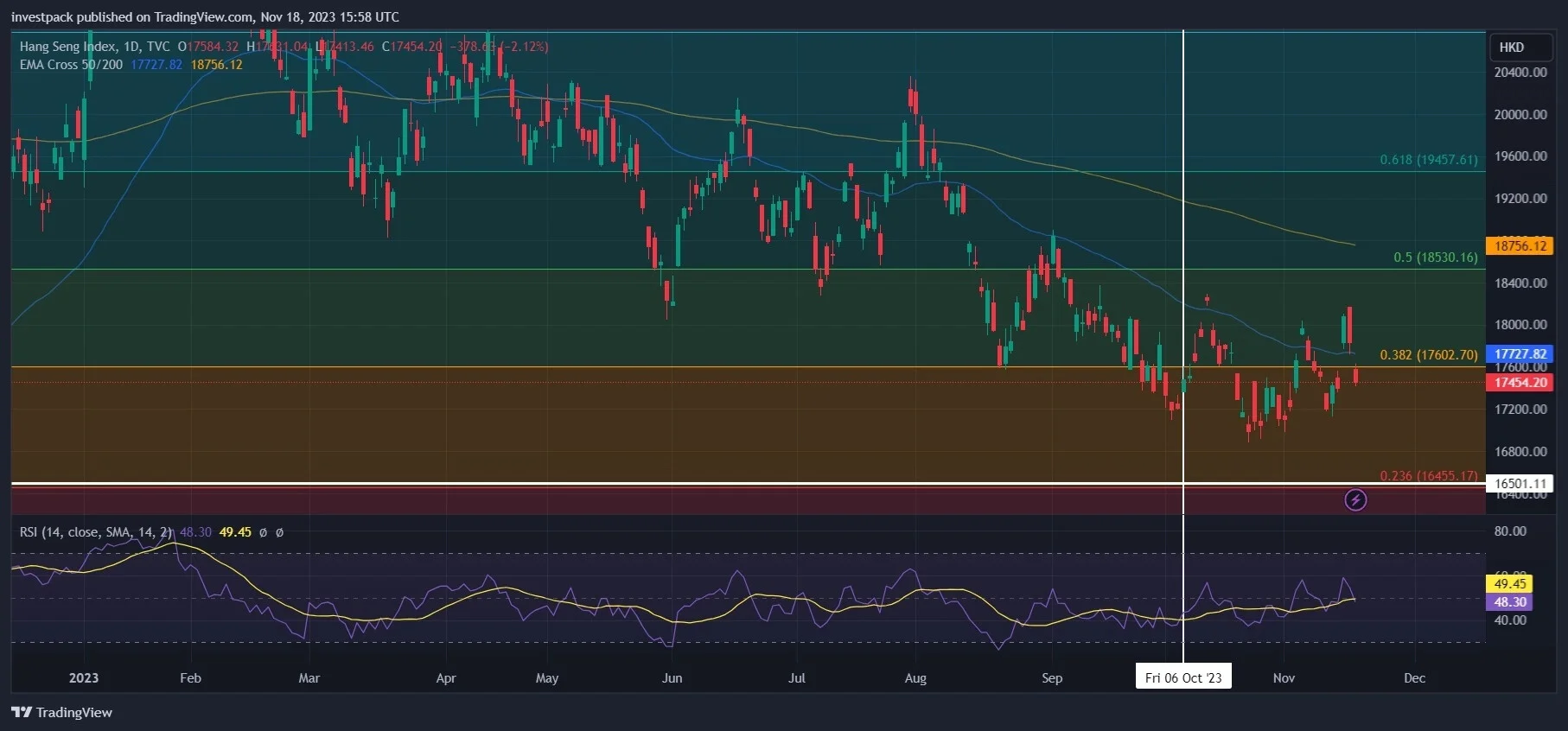Screen dimensions: 1568x731
Task: Click the purple lightning bolt icon
Action: [x=1355, y=499]
